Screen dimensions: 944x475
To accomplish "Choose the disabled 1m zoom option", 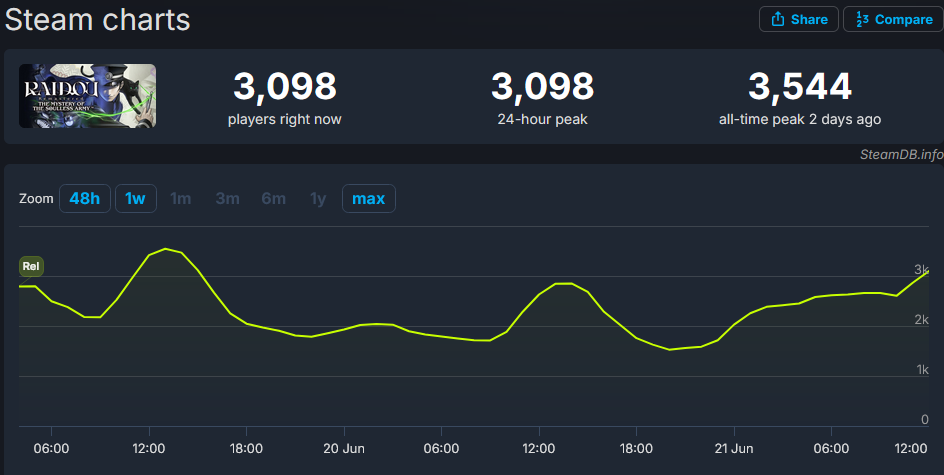I will click(181, 199).
